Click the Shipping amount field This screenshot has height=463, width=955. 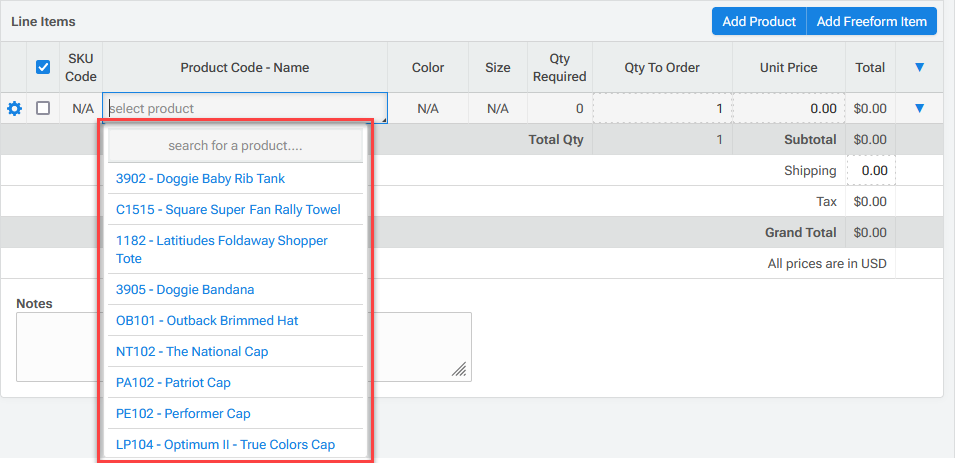click(x=872, y=171)
